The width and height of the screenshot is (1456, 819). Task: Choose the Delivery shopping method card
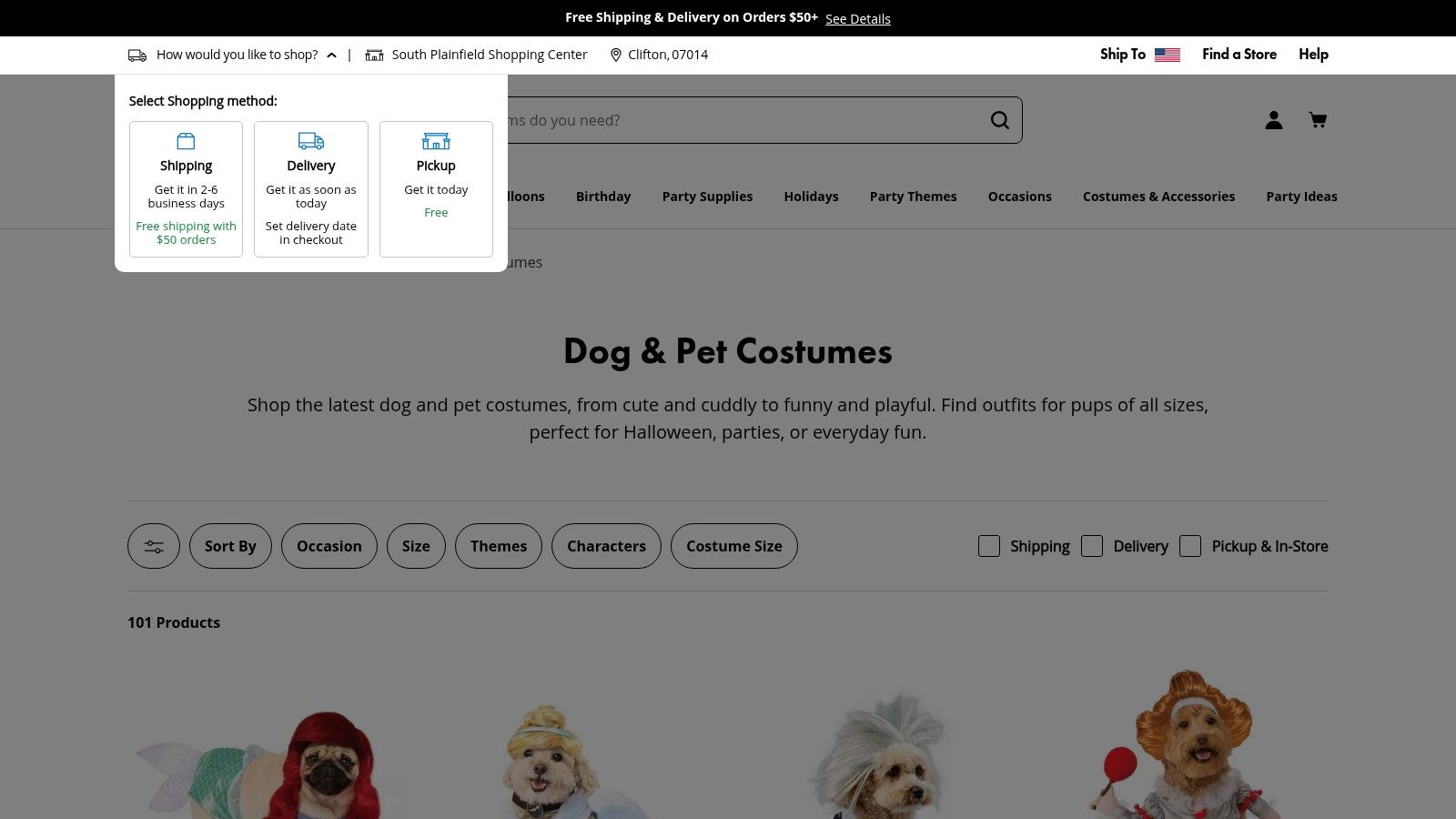[310, 188]
